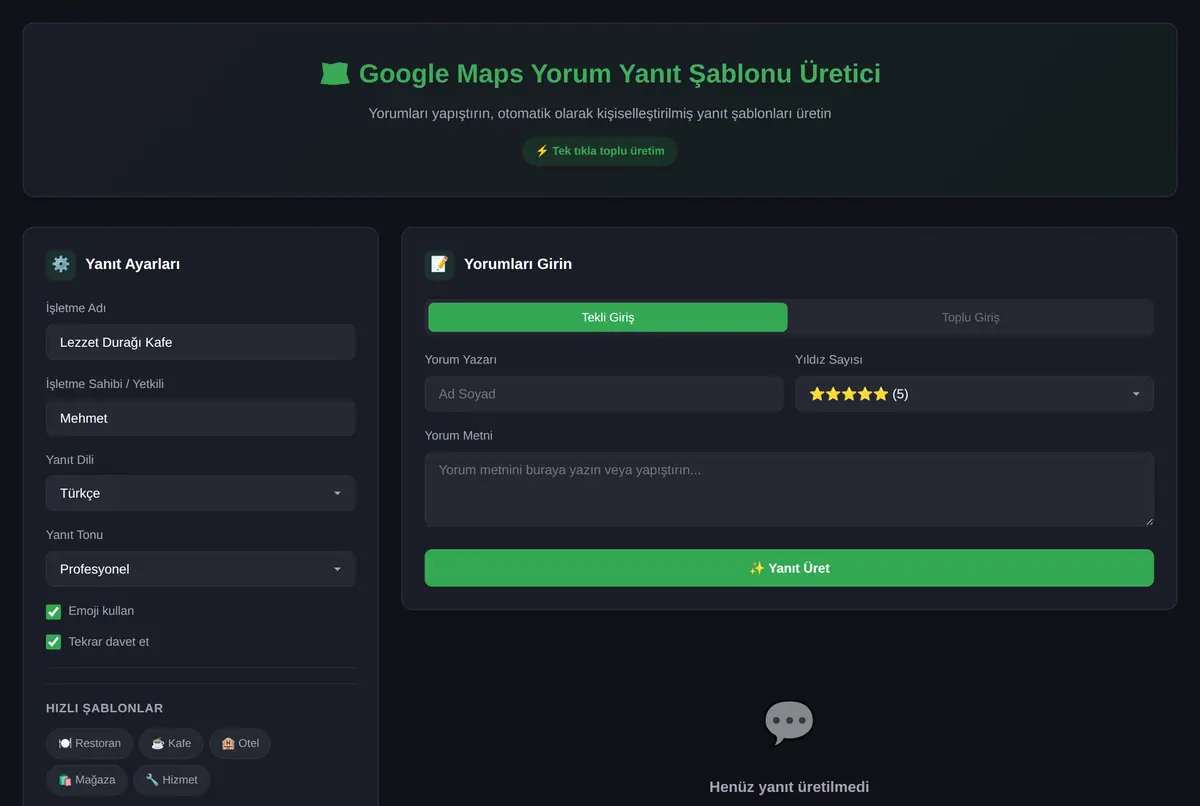Toggle the Tekrar davet et checkbox

54,642
